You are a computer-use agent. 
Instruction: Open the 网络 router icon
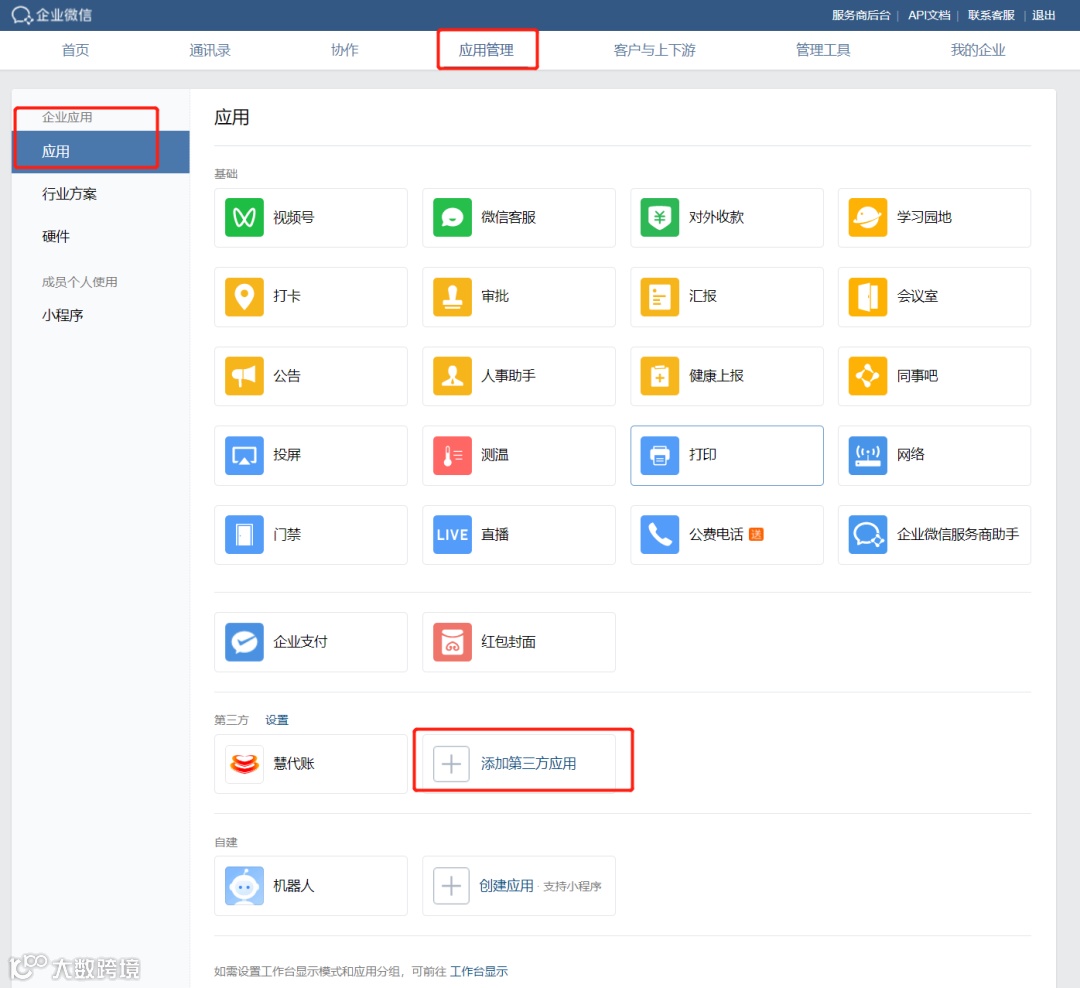[867, 455]
